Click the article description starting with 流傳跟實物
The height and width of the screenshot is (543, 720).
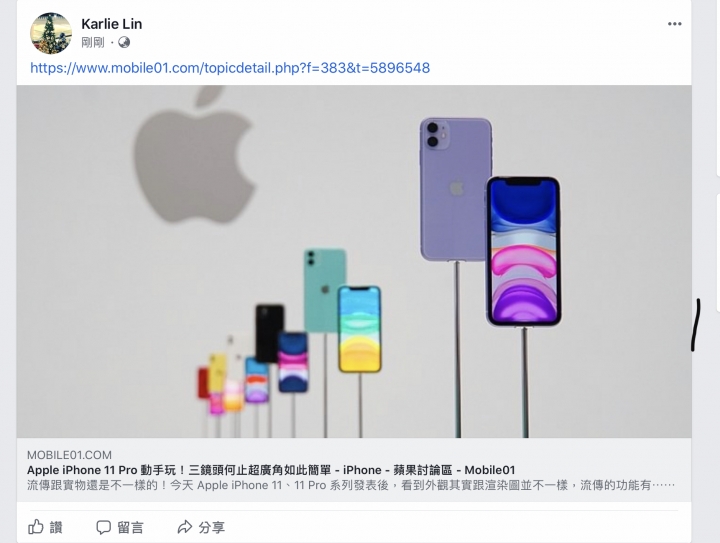tap(351, 485)
